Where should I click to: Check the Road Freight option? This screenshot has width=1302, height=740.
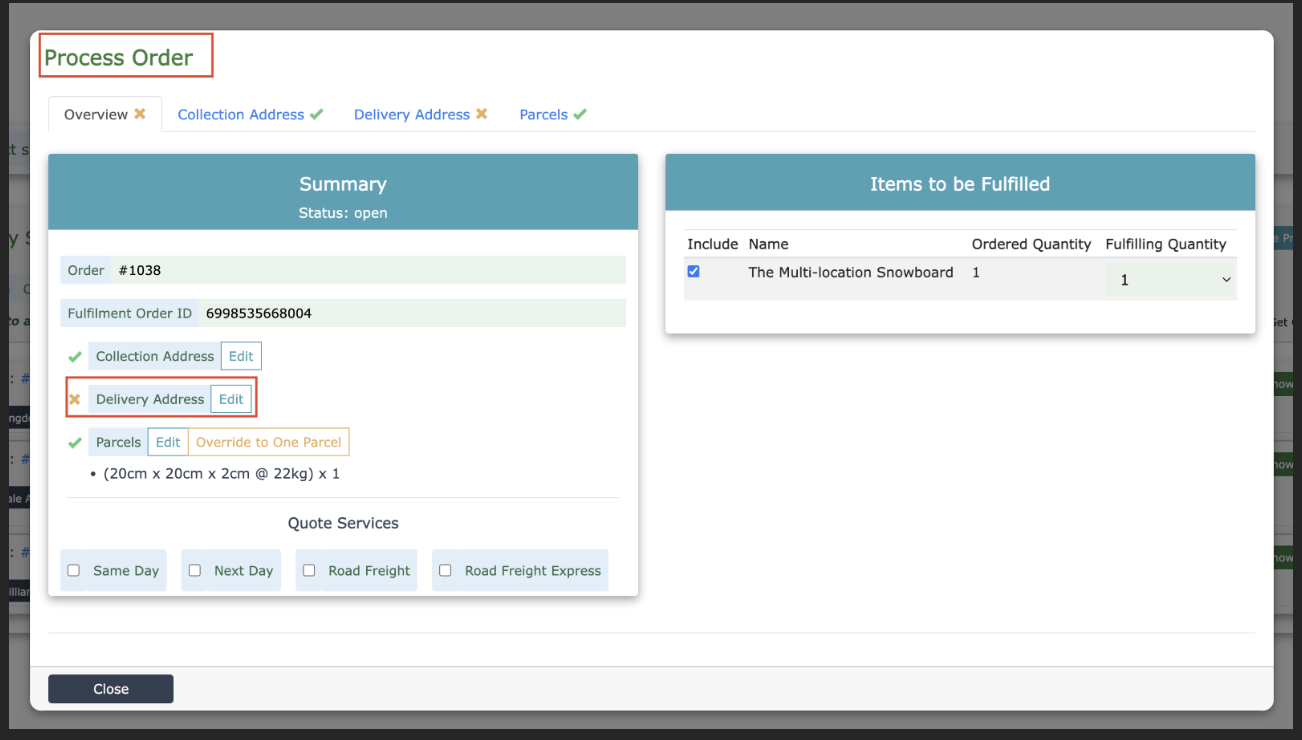coord(309,570)
